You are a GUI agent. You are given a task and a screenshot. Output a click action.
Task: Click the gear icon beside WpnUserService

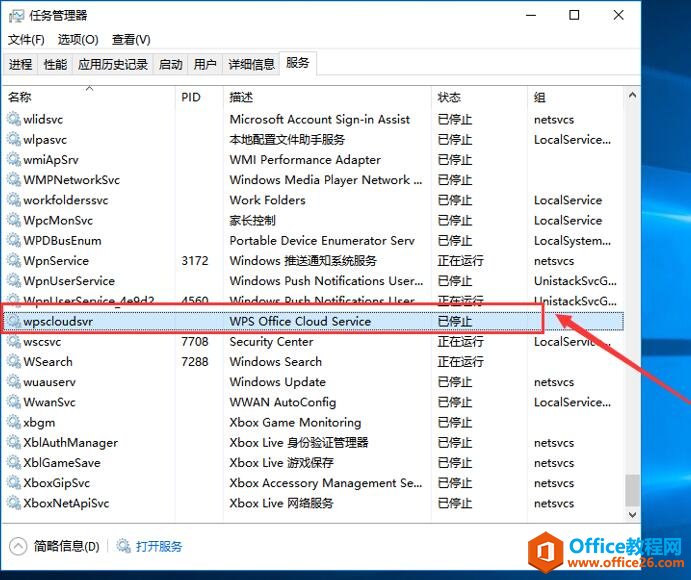tap(14, 281)
